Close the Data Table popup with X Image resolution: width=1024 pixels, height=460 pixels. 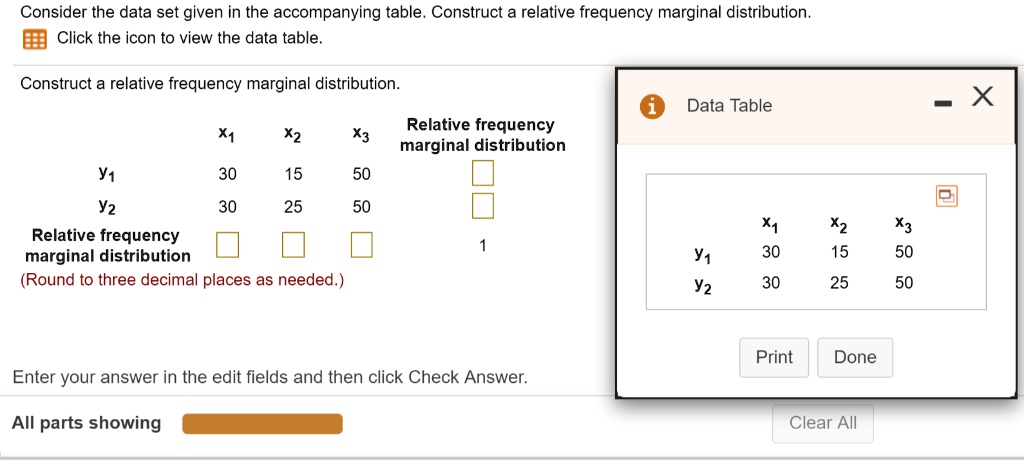tap(982, 97)
